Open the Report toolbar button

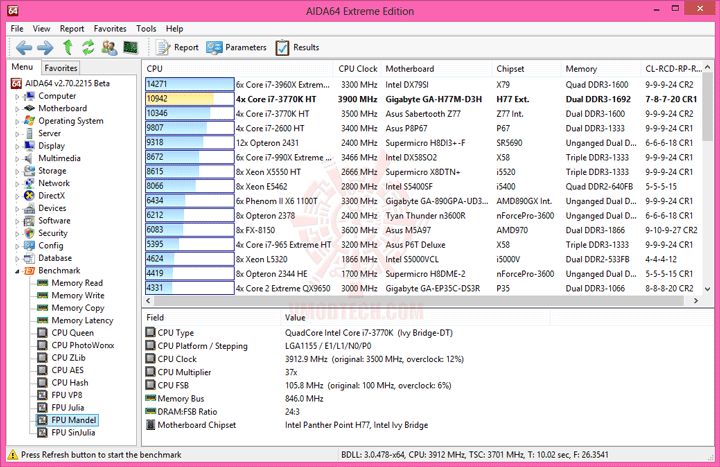[x=177, y=47]
